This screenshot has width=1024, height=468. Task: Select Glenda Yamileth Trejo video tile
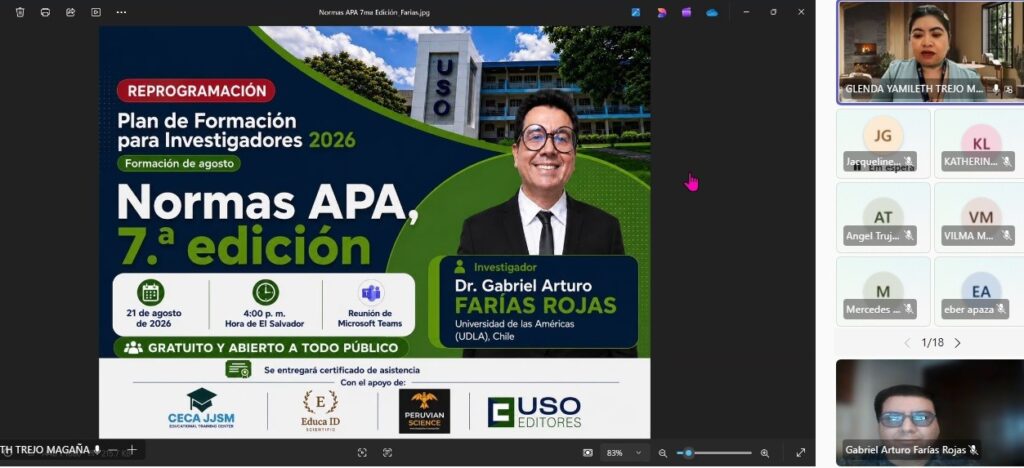pyautogui.click(x=931, y=52)
